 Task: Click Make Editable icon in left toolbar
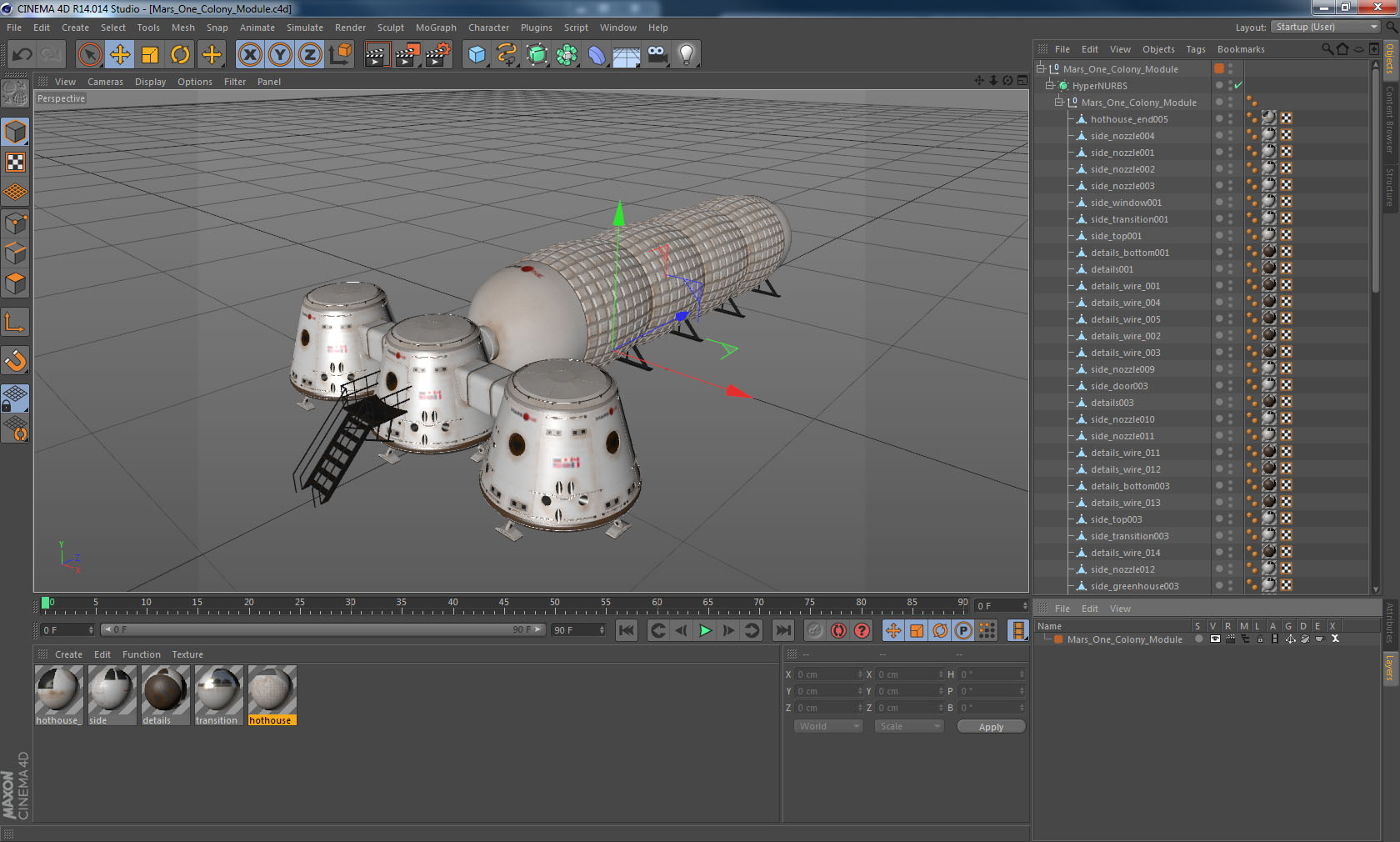(x=15, y=93)
